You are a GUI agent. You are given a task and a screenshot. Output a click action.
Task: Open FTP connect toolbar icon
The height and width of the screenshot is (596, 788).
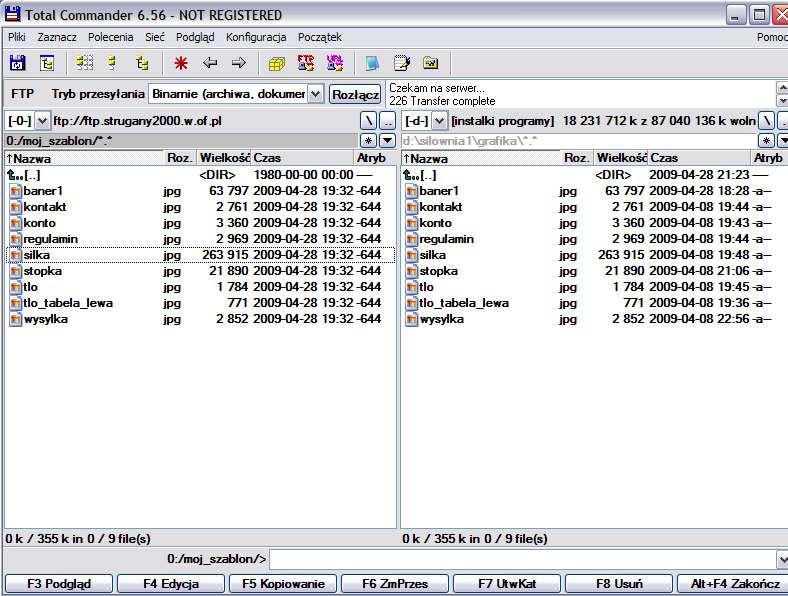pyautogui.click(x=306, y=63)
